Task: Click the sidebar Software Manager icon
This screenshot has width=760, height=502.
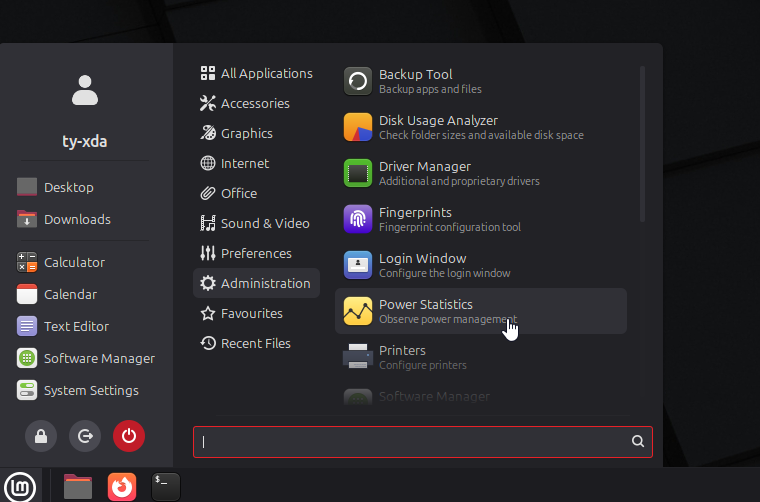Action: pos(27,358)
